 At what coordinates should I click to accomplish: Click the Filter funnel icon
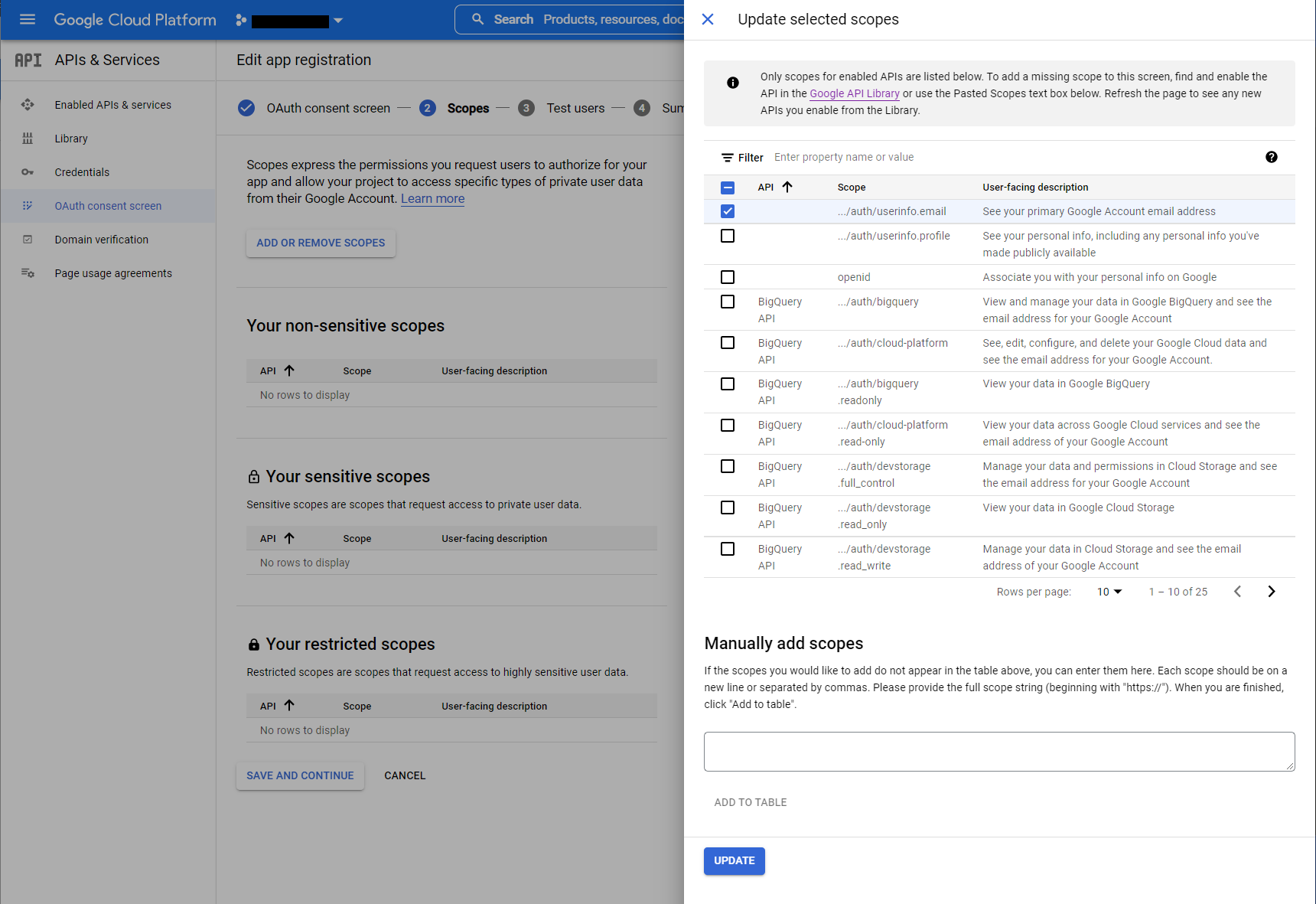pyautogui.click(x=728, y=157)
